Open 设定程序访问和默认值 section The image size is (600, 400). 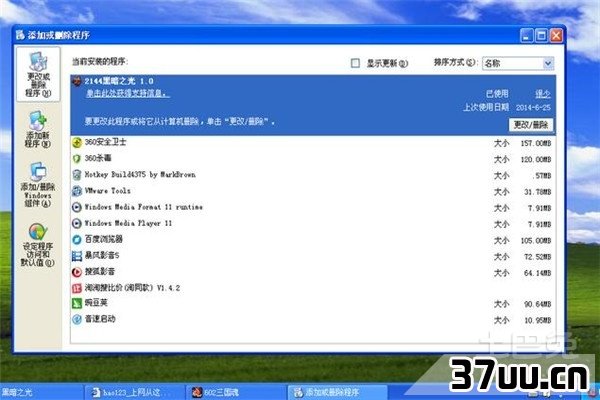point(38,245)
